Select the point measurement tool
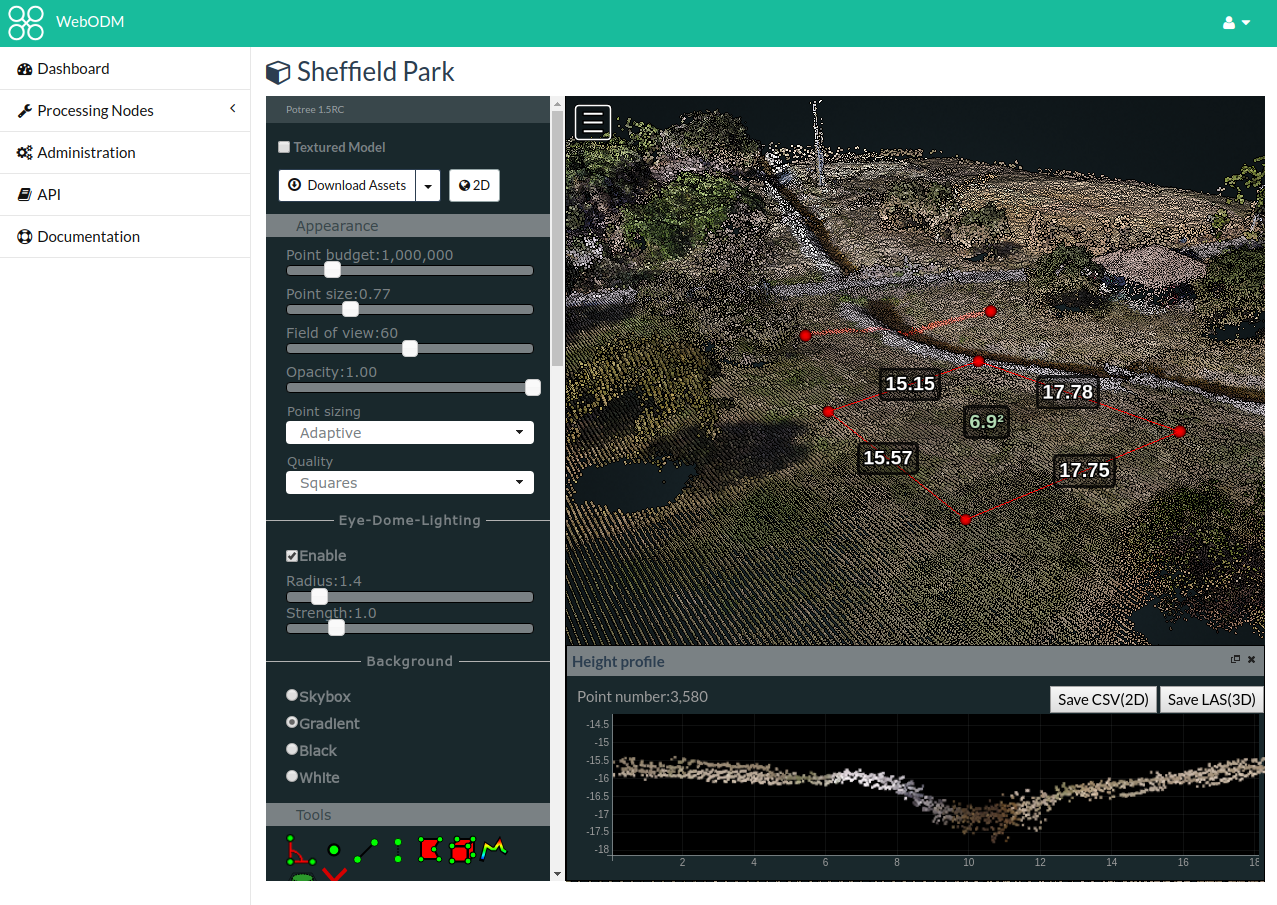Viewport: 1277px width, 905px height. point(334,851)
